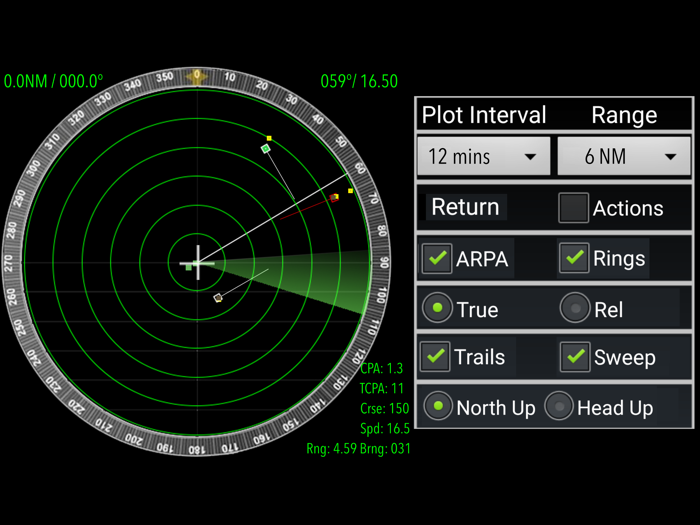The height and width of the screenshot is (525, 700).
Task: Click the own ship cross at radar center
Action: [198, 262]
